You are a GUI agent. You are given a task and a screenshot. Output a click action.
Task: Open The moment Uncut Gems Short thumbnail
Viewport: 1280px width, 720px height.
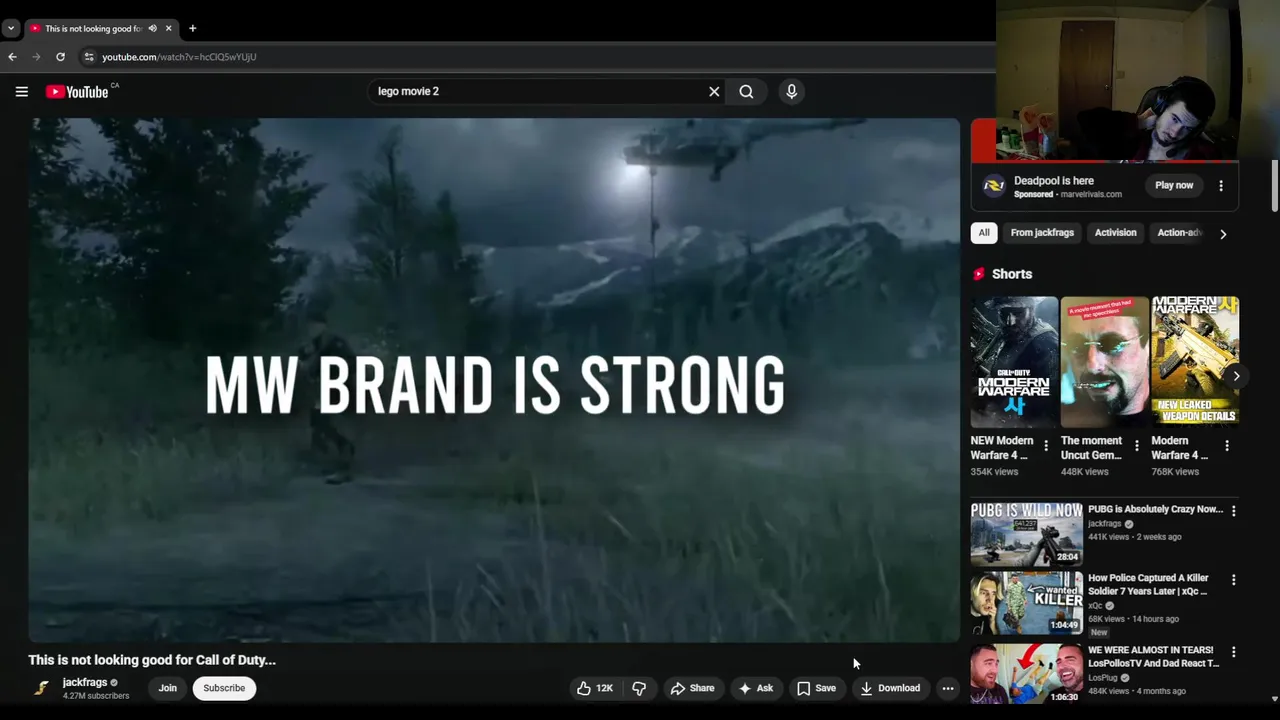(x=1104, y=362)
